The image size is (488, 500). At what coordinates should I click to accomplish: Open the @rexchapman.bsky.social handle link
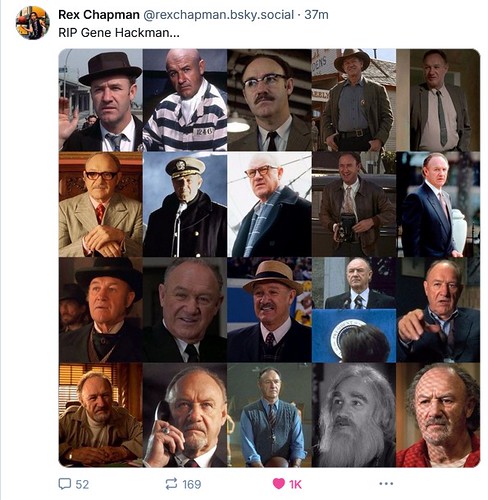click(x=219, y=15)
